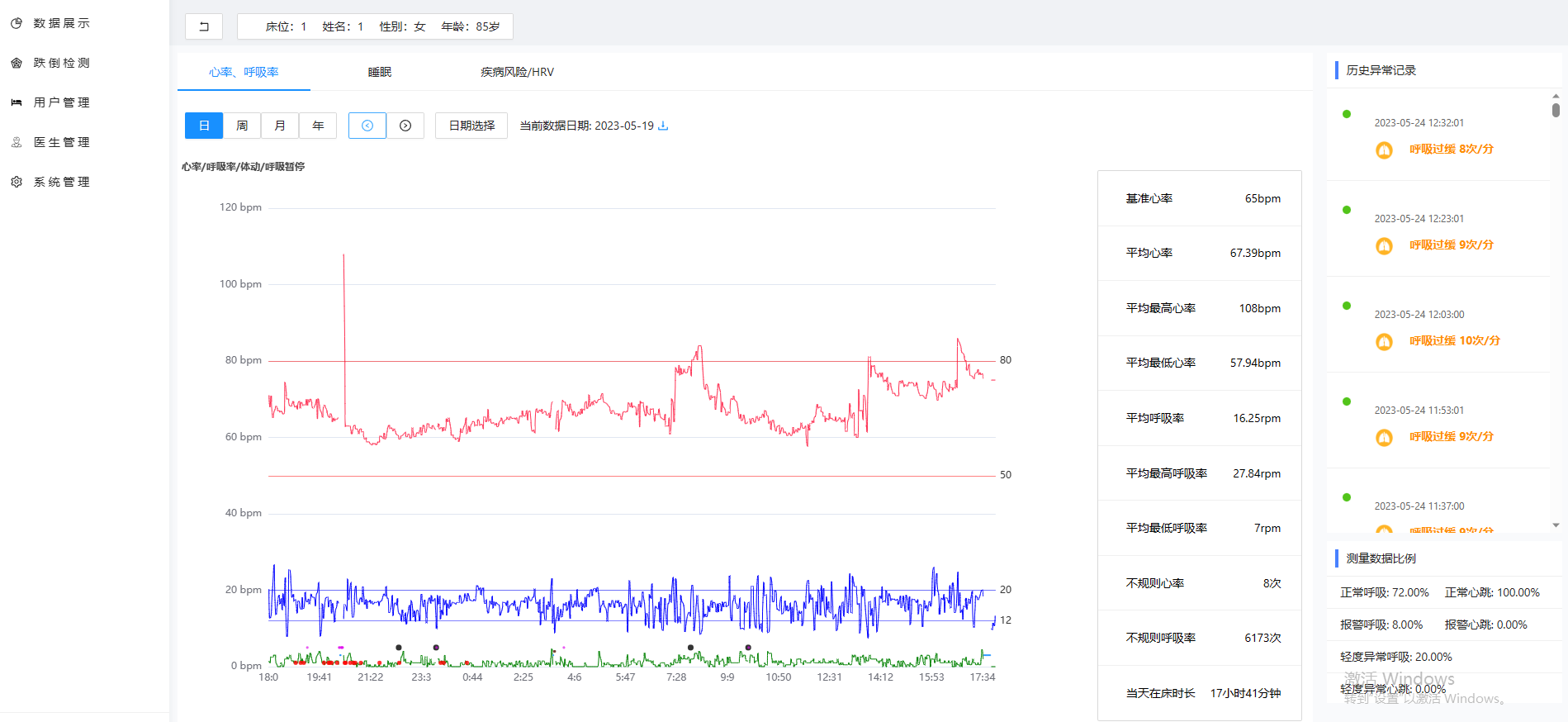The width and height of the screenshot is (1568, 722).
Task: Switch to 疾病风险/HRV tab
Action: pos(517,72)
